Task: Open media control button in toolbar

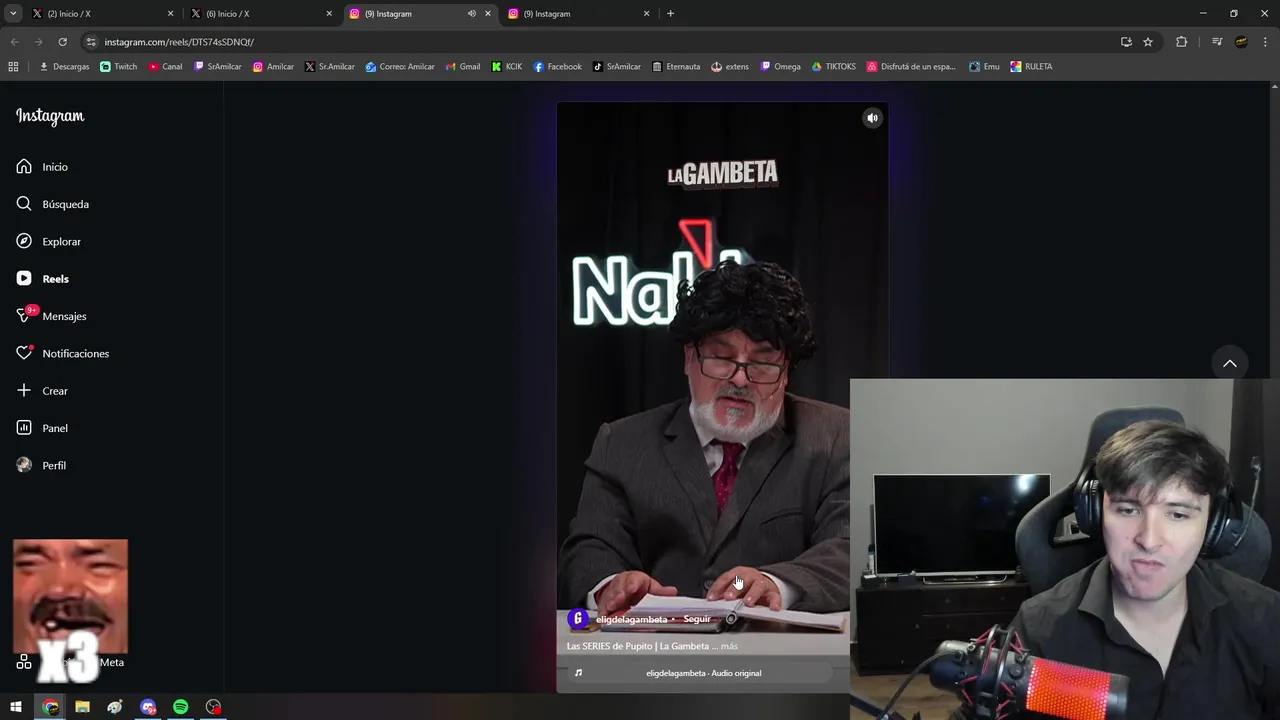Action: click(x=1216, y=42)
